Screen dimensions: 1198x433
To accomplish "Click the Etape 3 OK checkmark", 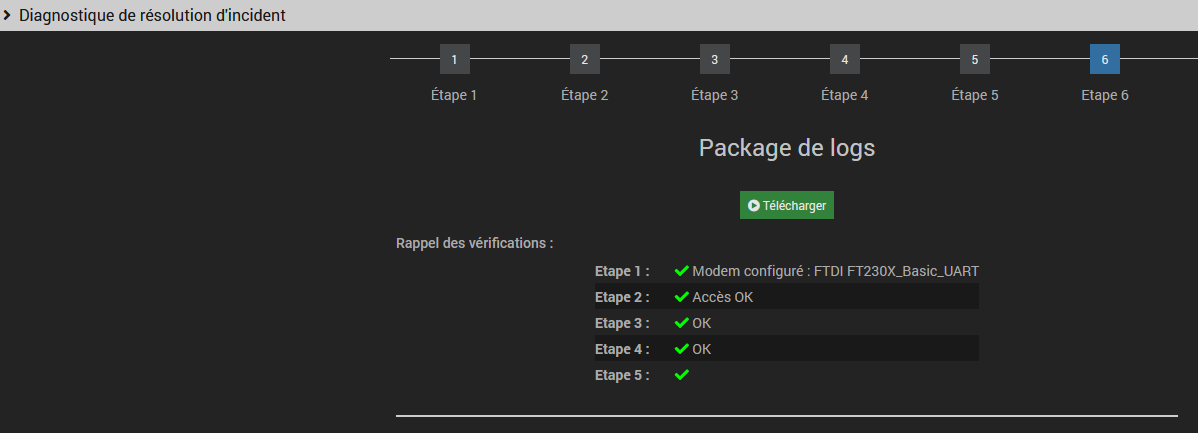I will 682,323.
